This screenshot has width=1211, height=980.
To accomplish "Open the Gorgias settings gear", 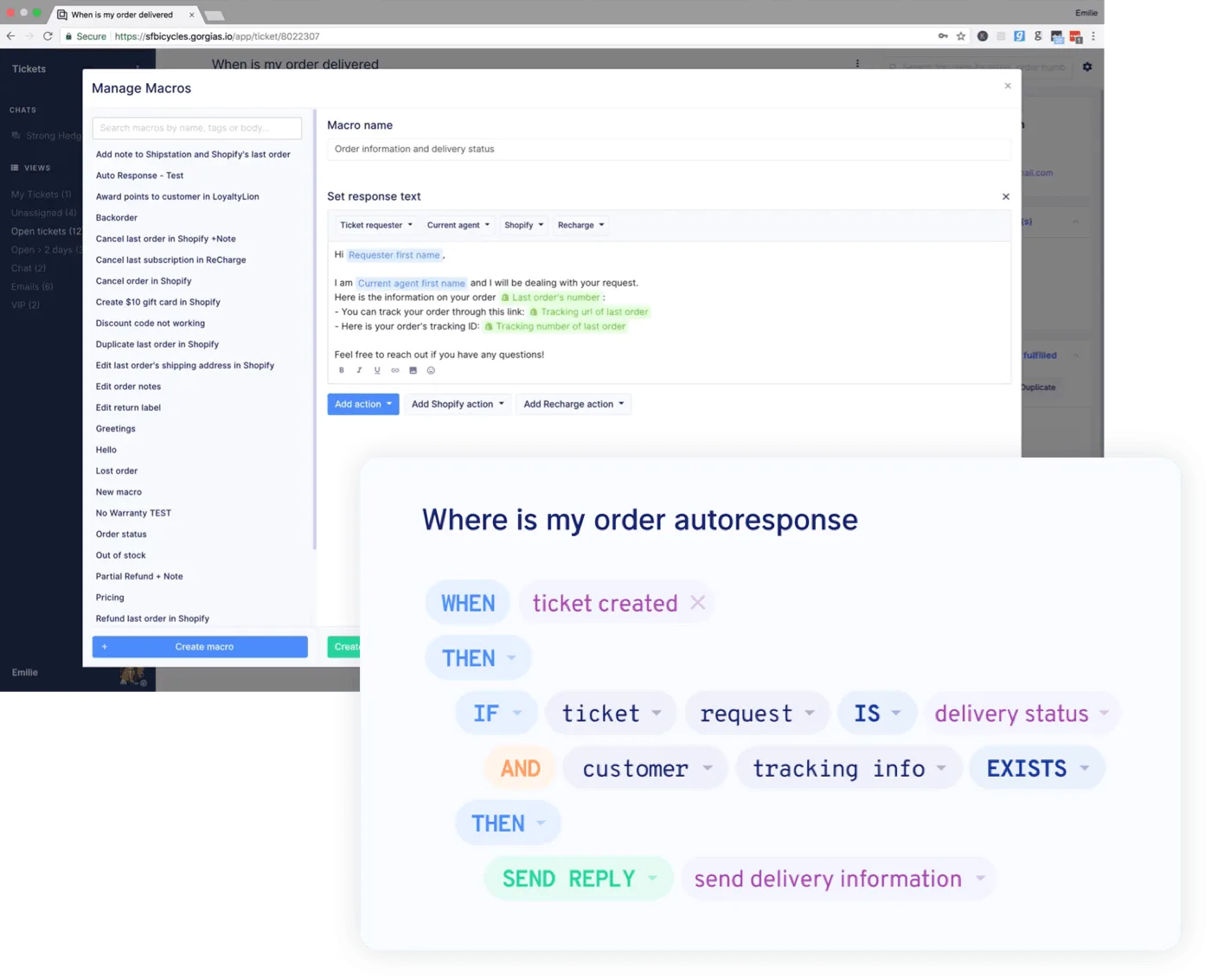I will (1087, 67).
